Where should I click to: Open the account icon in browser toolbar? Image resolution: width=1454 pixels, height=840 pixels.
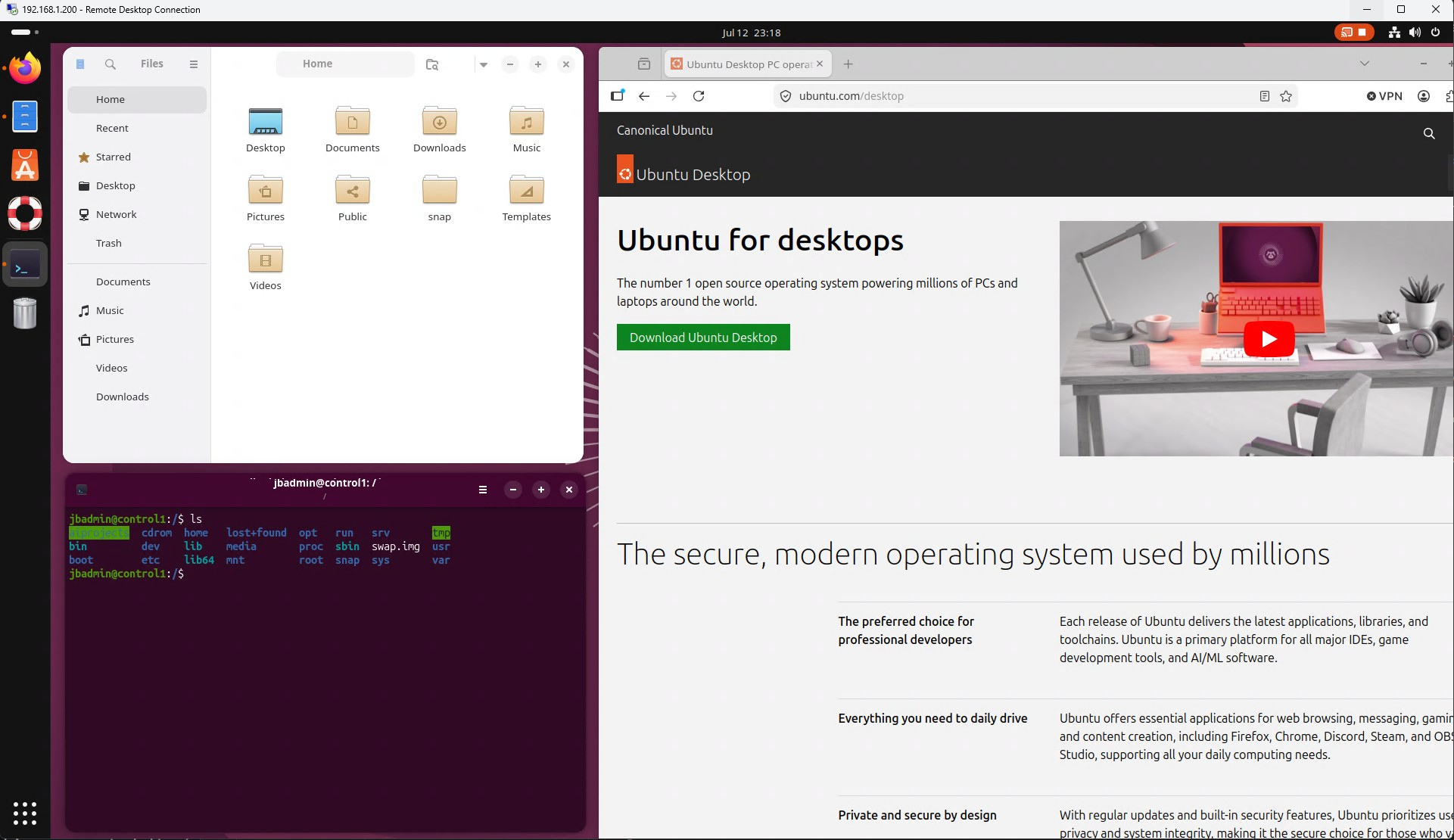[x=1424, y=96]
